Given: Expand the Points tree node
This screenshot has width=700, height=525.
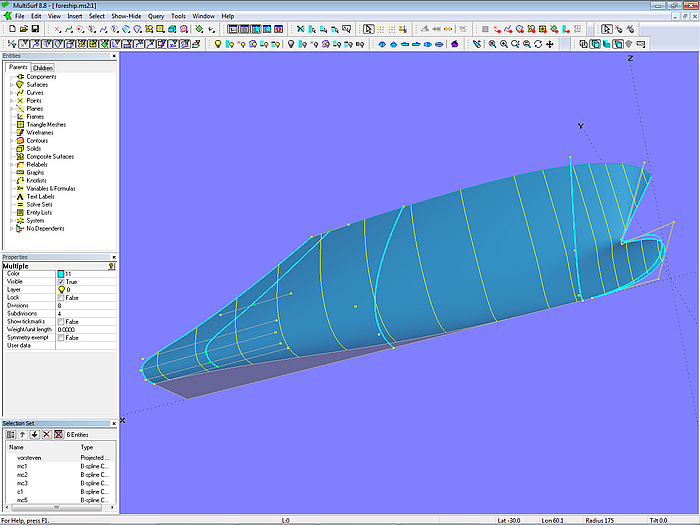Looking at the screenshot, I should [x=11, y=101].
